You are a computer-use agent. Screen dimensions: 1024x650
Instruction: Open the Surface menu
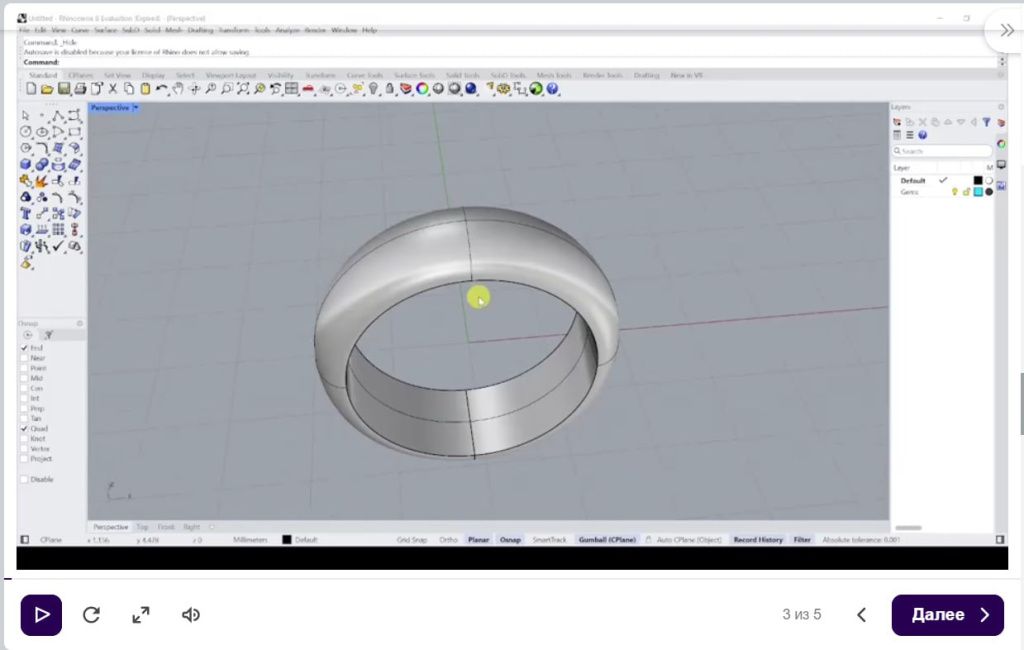[x=106, y=31]
